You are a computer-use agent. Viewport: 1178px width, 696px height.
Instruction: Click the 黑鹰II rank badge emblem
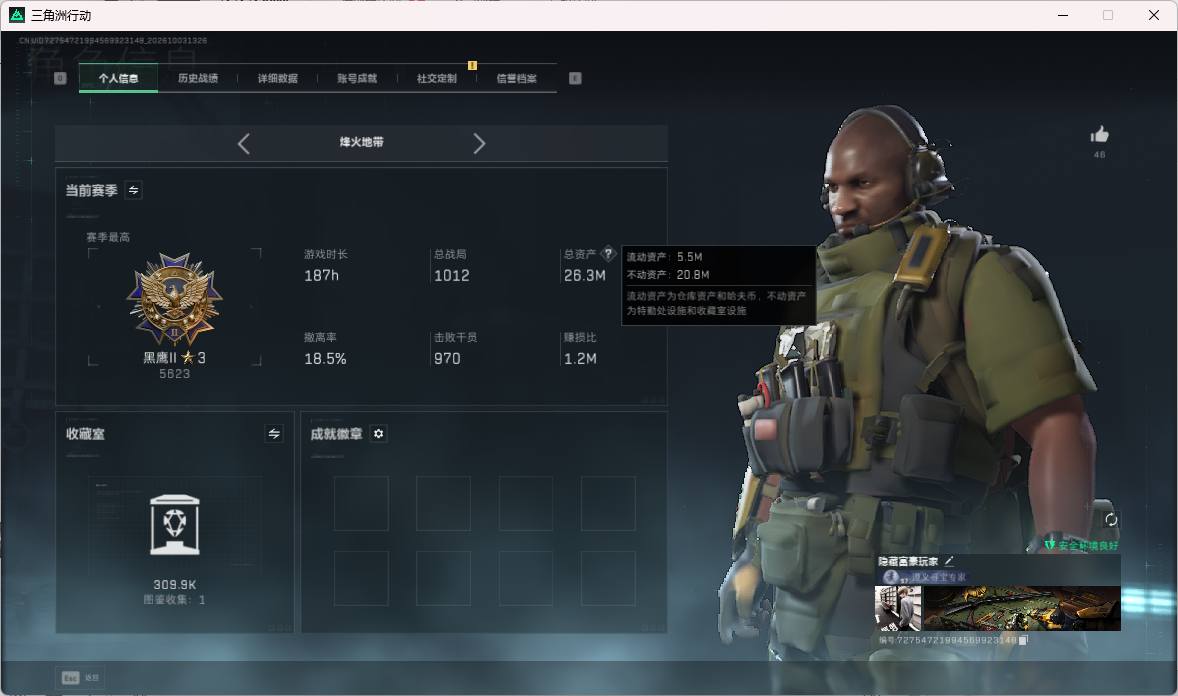[174, 299]
